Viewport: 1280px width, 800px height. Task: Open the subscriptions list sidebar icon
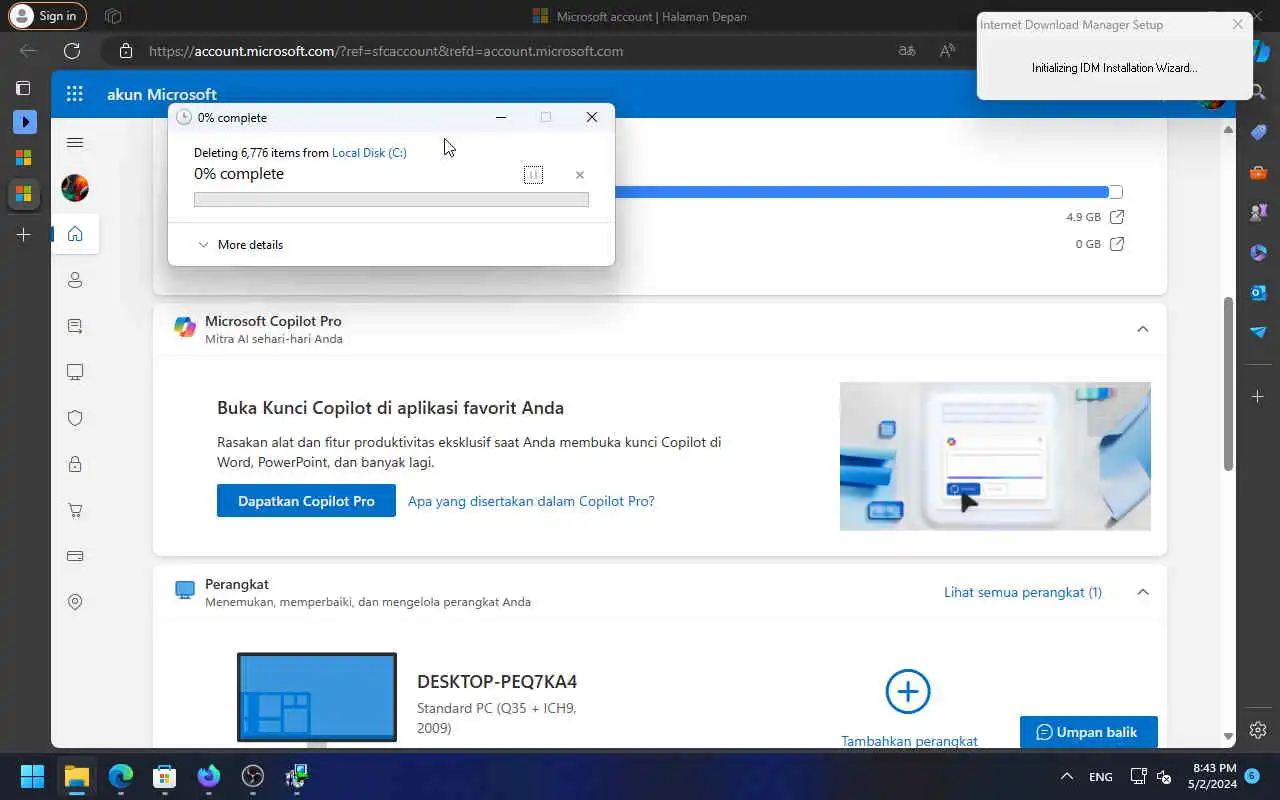[x=75, y=326]
